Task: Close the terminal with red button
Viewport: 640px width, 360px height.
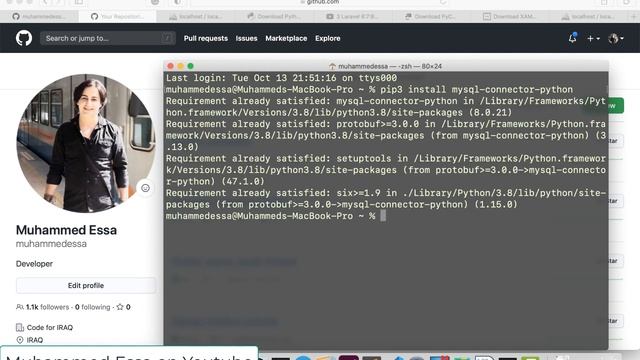Action: click(171, 66)
